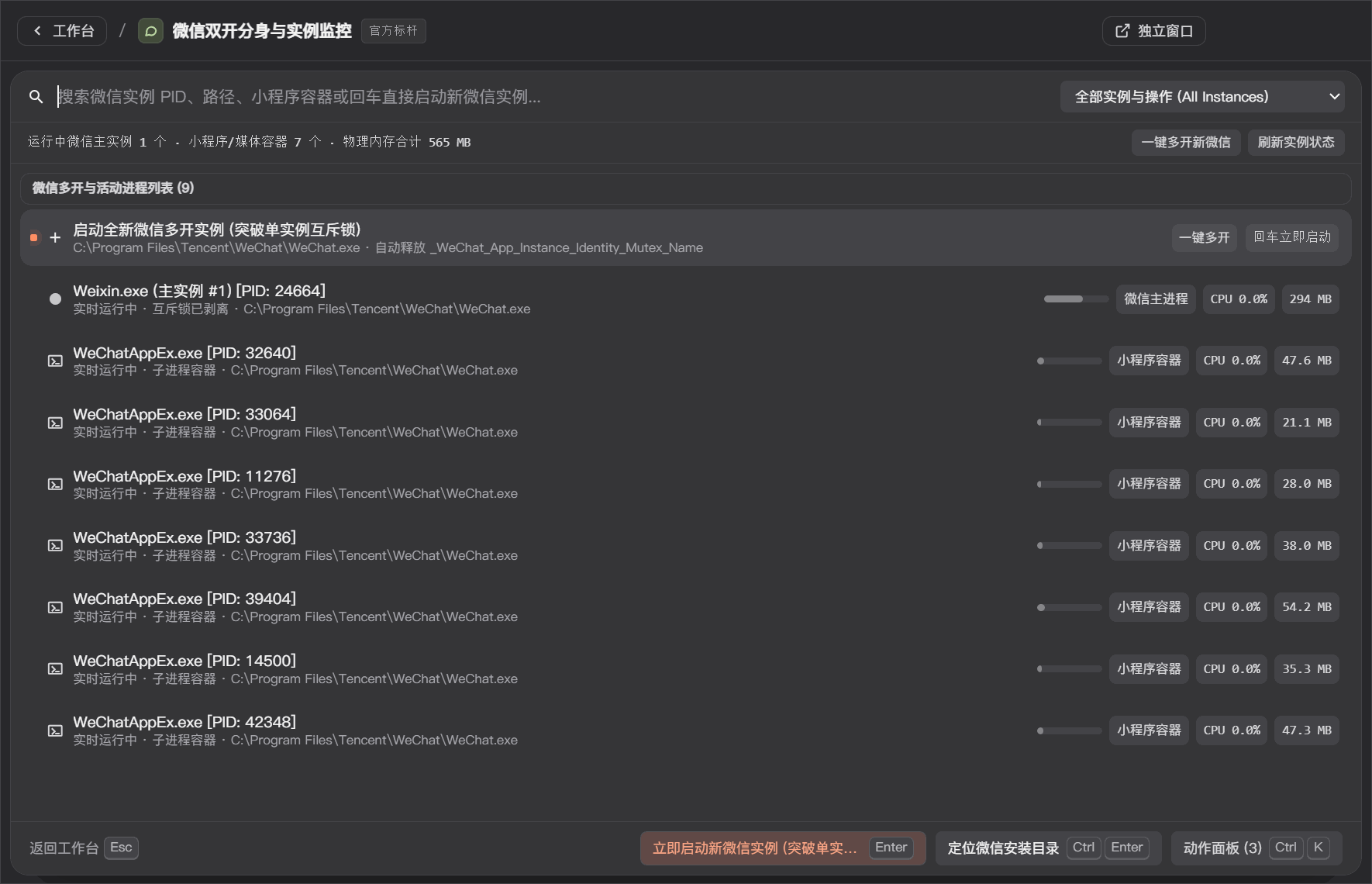The image size is (1372, 884).
Task: Select Weixin.exe (主实例 #1) row title
Action: pos(199,291)
